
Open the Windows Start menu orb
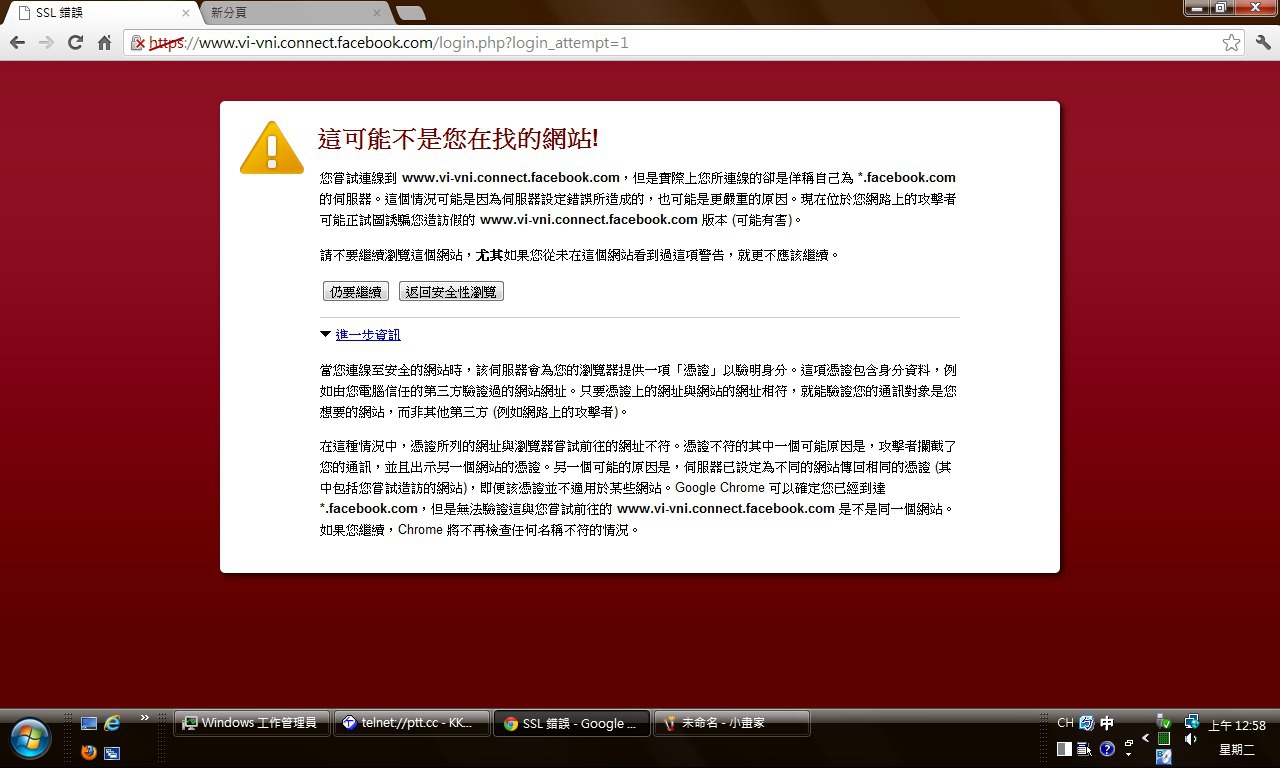coord(28,739)
